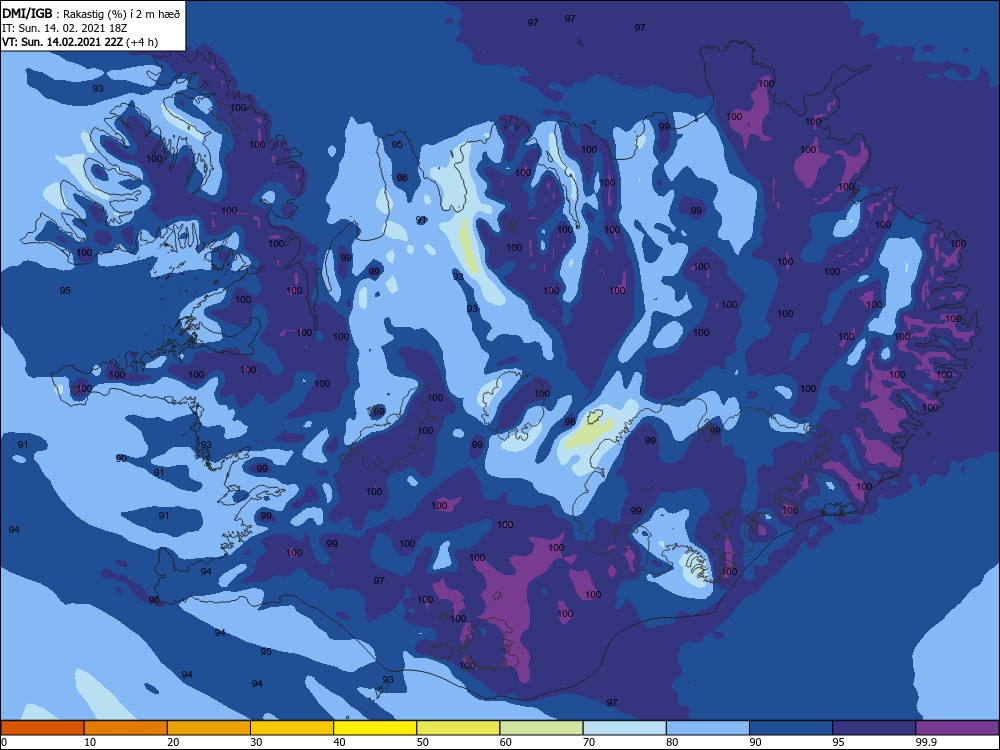The width and height of the screenshot is (1000, 750).
Task: Select the orange 10–20 legend swatch
Action: coord(126,728)
